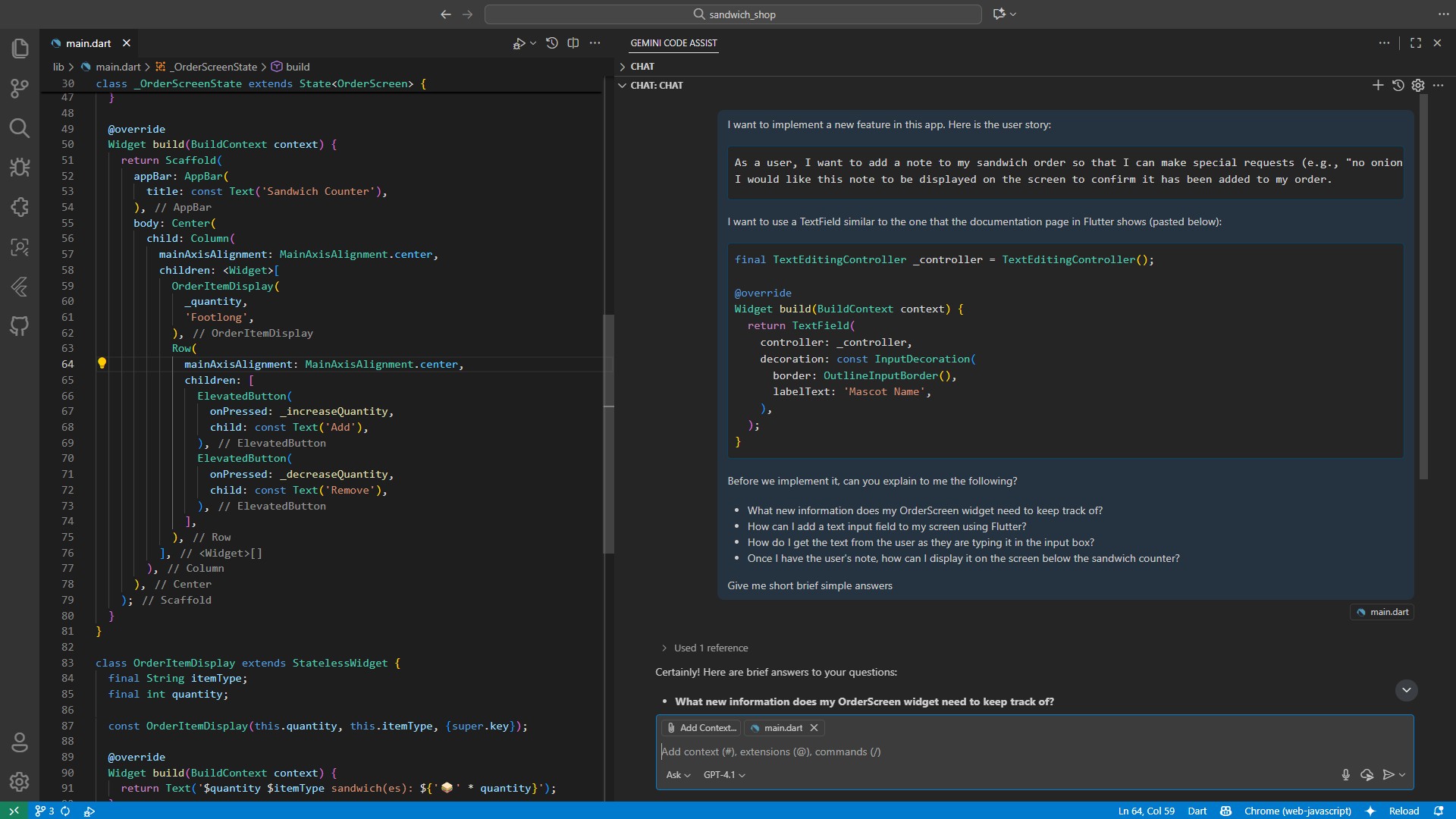
Task: Start a new chat with plus icon
Action: (x=1378, y=86)
